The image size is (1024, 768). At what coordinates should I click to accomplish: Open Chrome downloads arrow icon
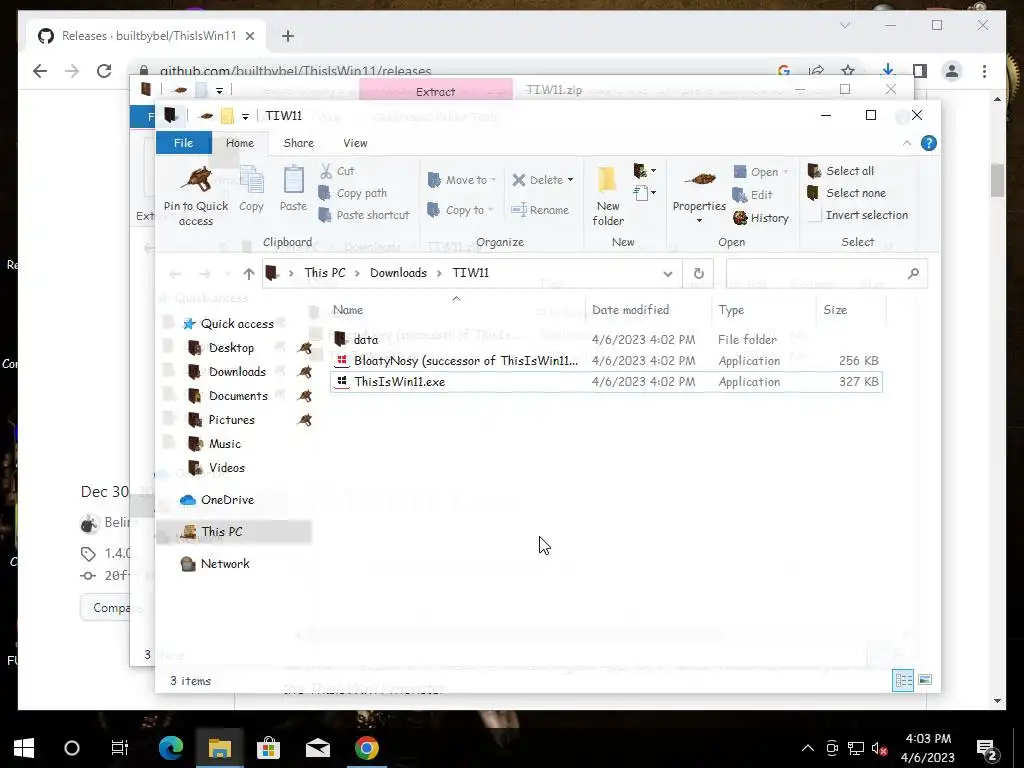(x=888, y=71)
